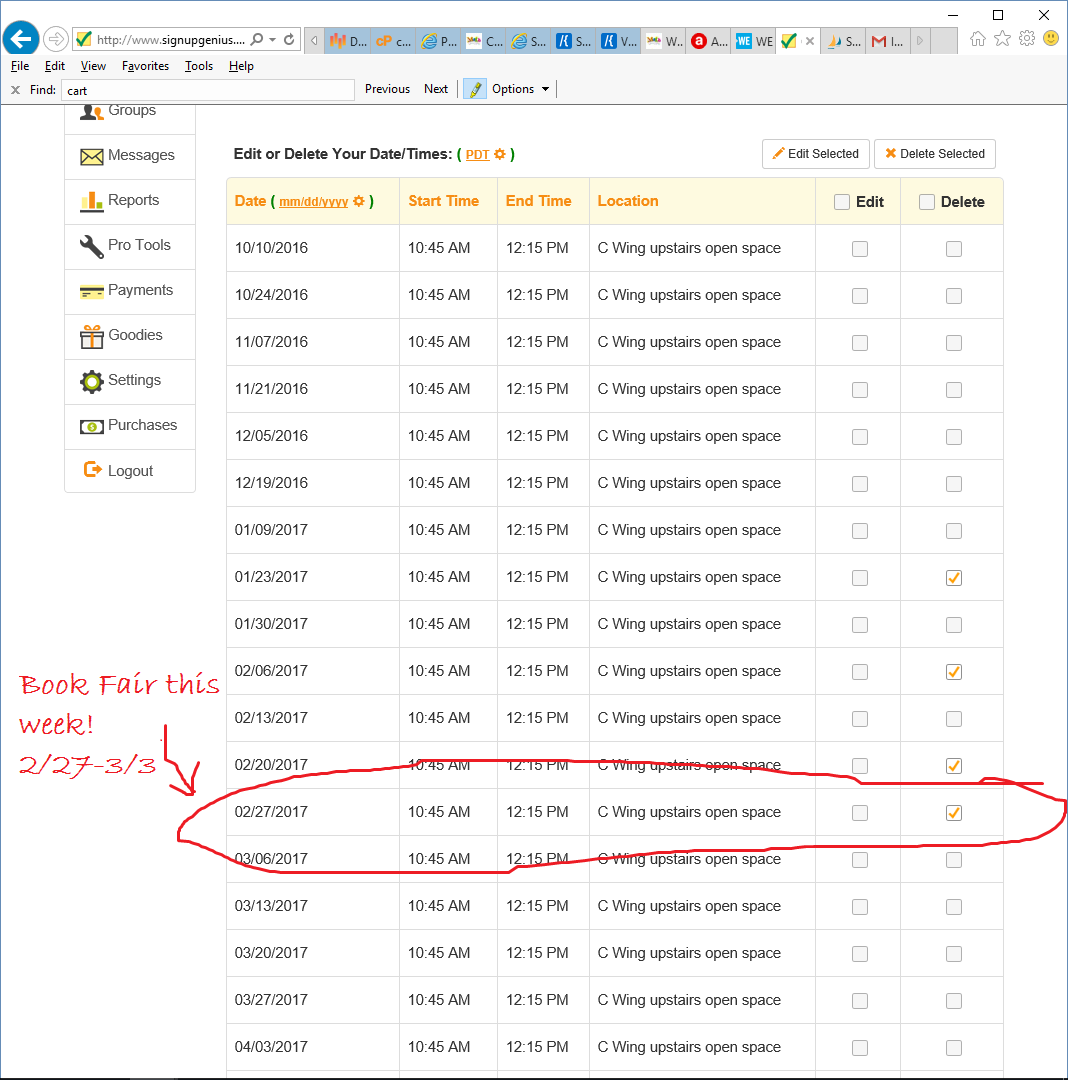
Task: Open the Tools menu
Action: tap(198, 66)
